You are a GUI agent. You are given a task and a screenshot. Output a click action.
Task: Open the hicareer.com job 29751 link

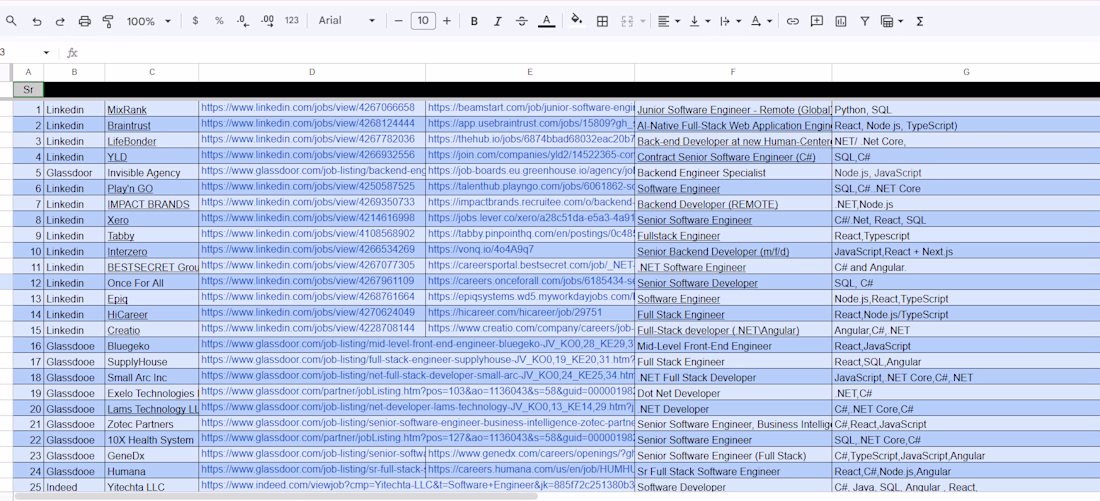[x=515, y=312]
